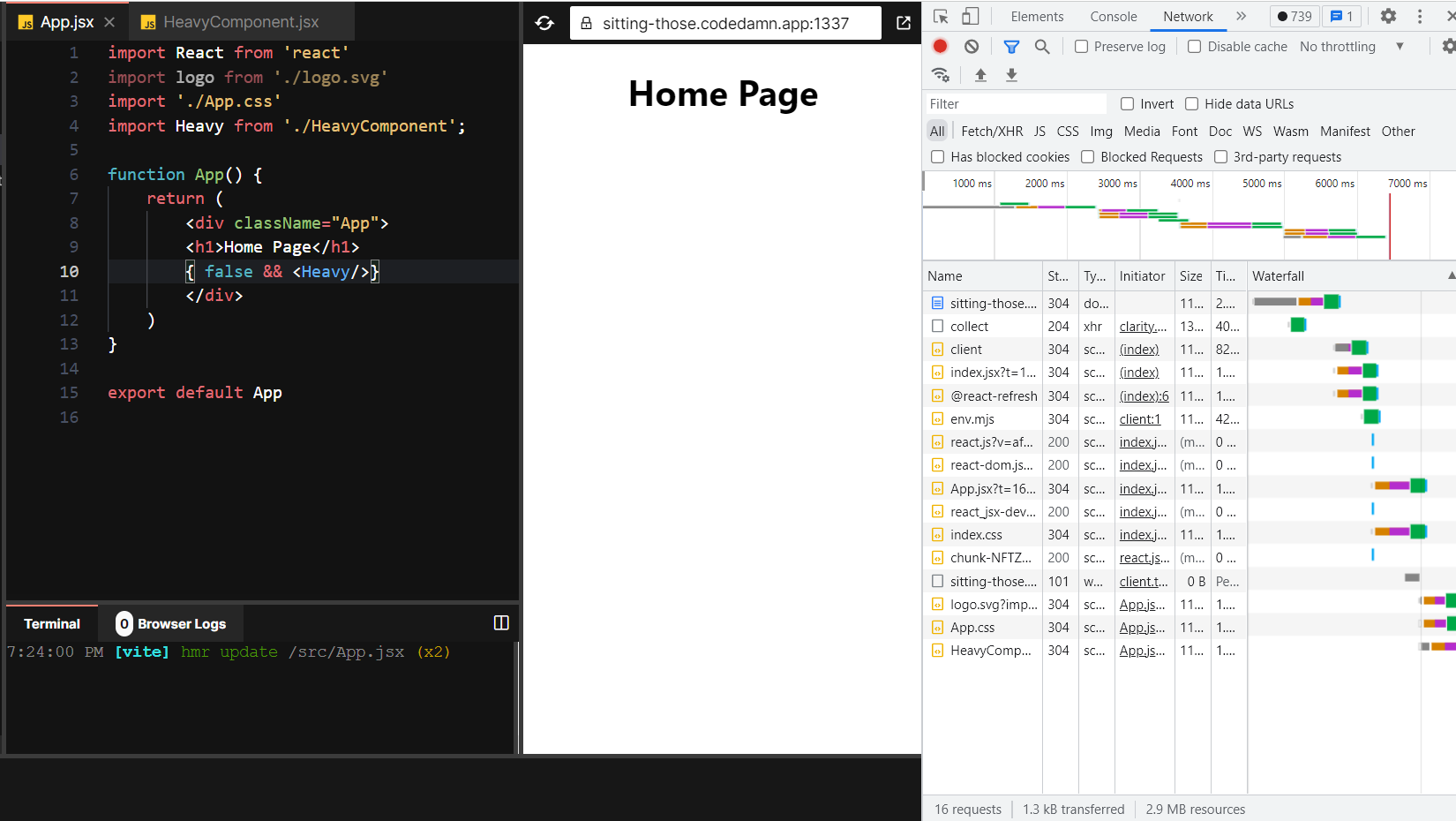The height and width of the screenshot is (821, 1456).
Task: Check Has blocked cookies
Action: click(x=937, y=156)
